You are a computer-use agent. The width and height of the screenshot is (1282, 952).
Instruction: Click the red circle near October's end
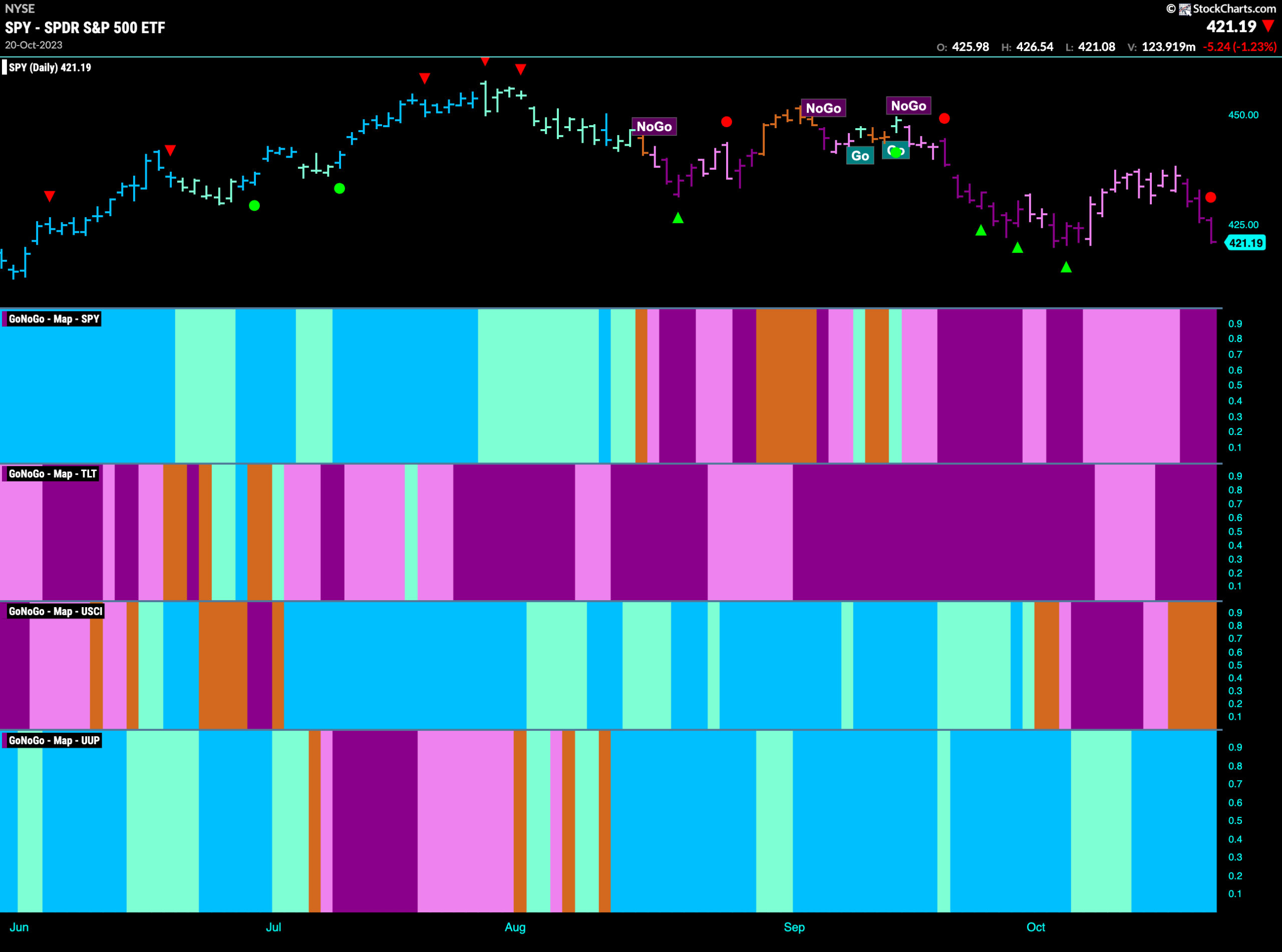point(1210,198)
